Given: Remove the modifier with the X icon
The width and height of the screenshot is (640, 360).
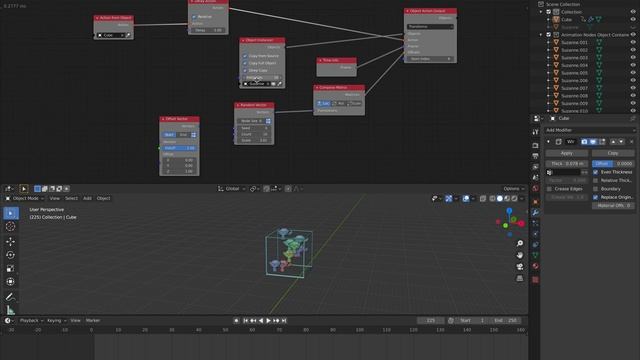Looking at the screenshot, I should pos(631,142).
